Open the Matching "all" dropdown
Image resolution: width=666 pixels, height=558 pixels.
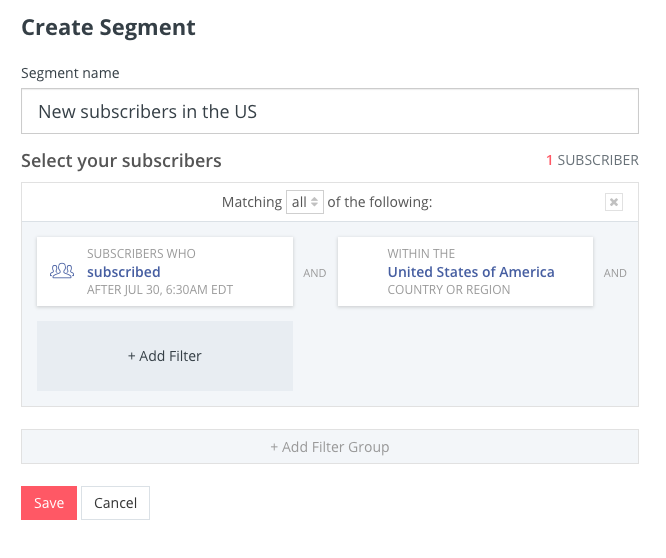click(x=305, y=202)
